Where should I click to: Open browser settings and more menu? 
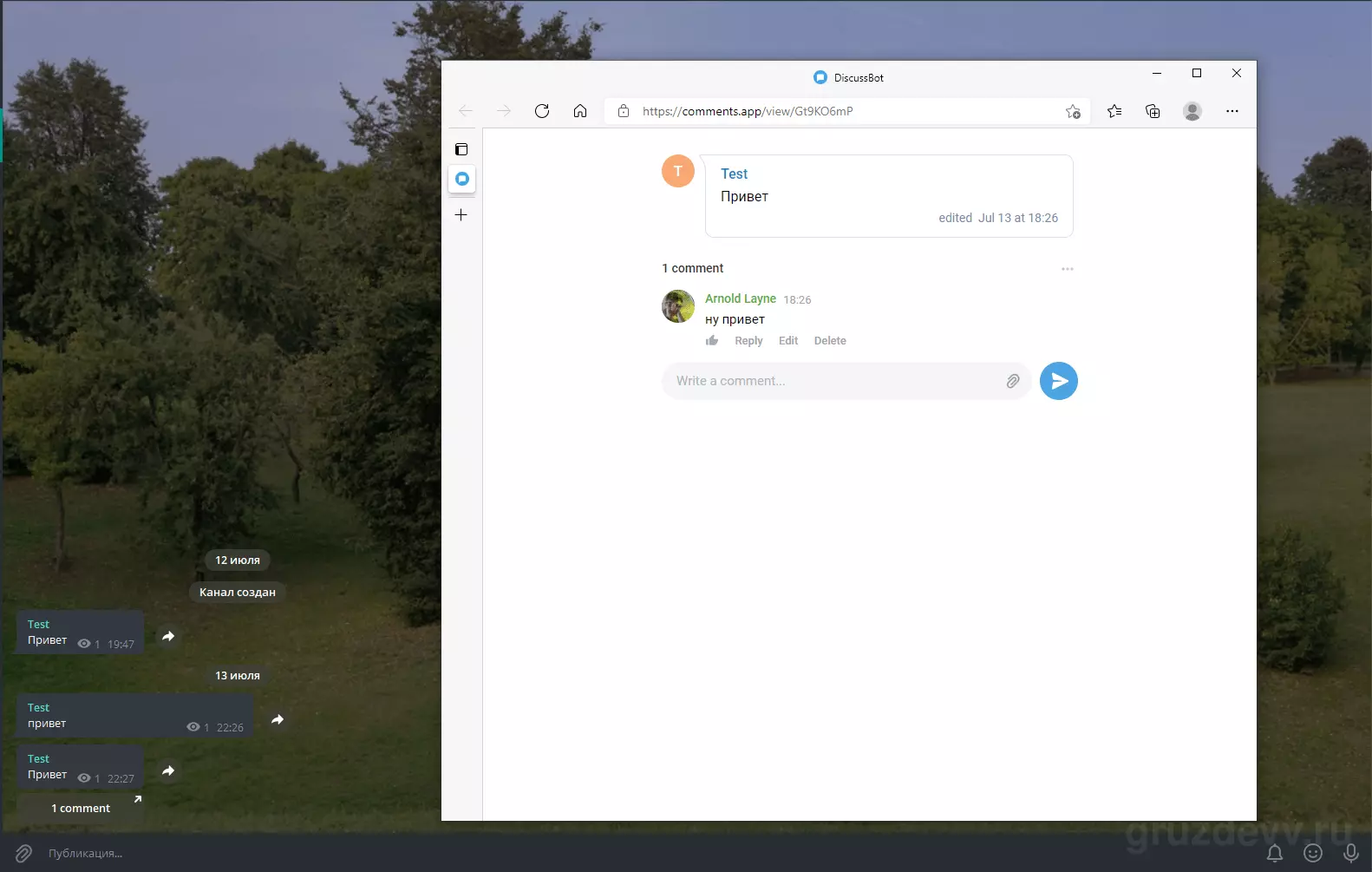pyautogui.click(x=1232, y=111)
